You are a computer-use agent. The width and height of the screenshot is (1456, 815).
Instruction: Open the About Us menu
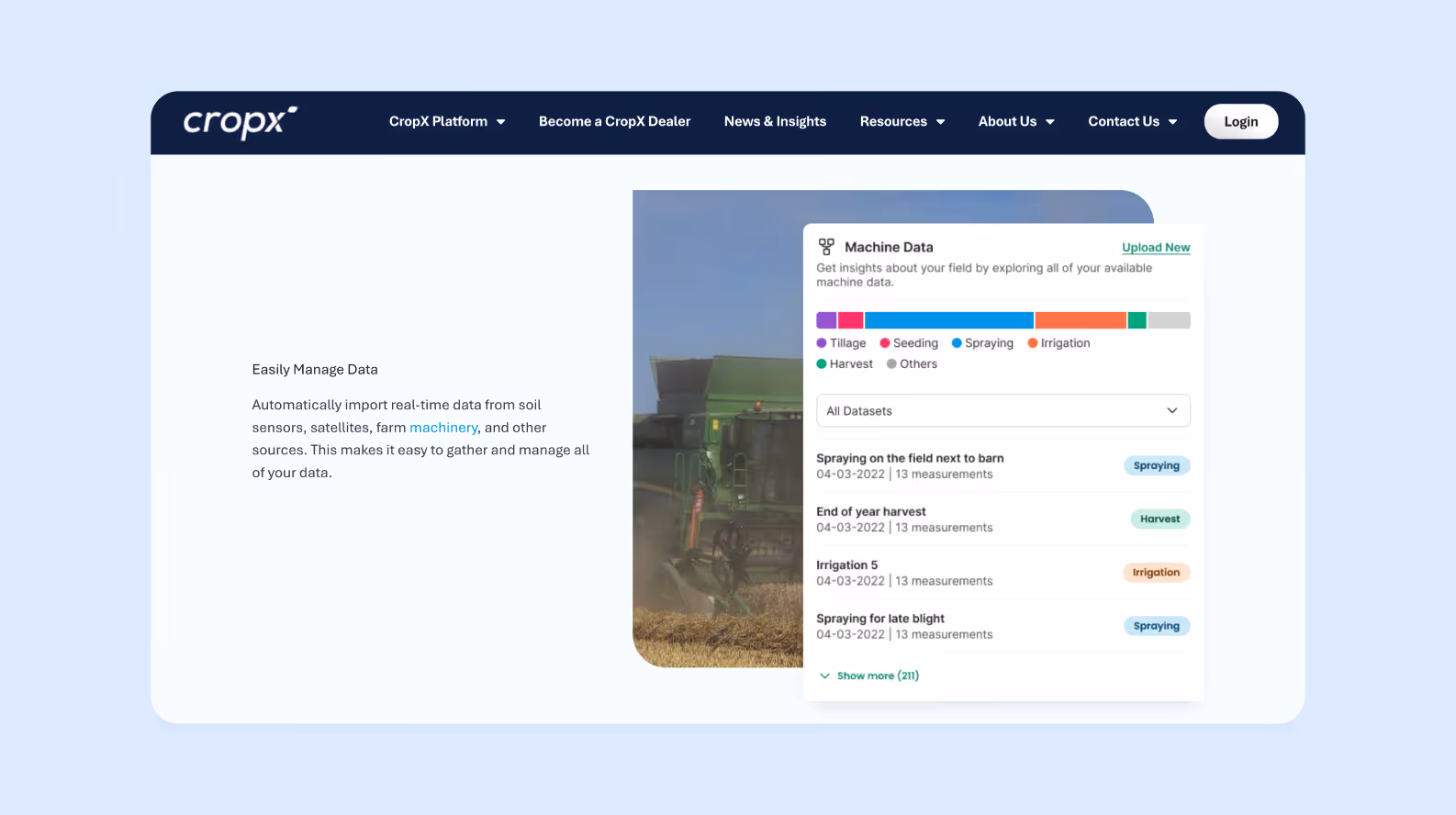[x=1016, y=121]
